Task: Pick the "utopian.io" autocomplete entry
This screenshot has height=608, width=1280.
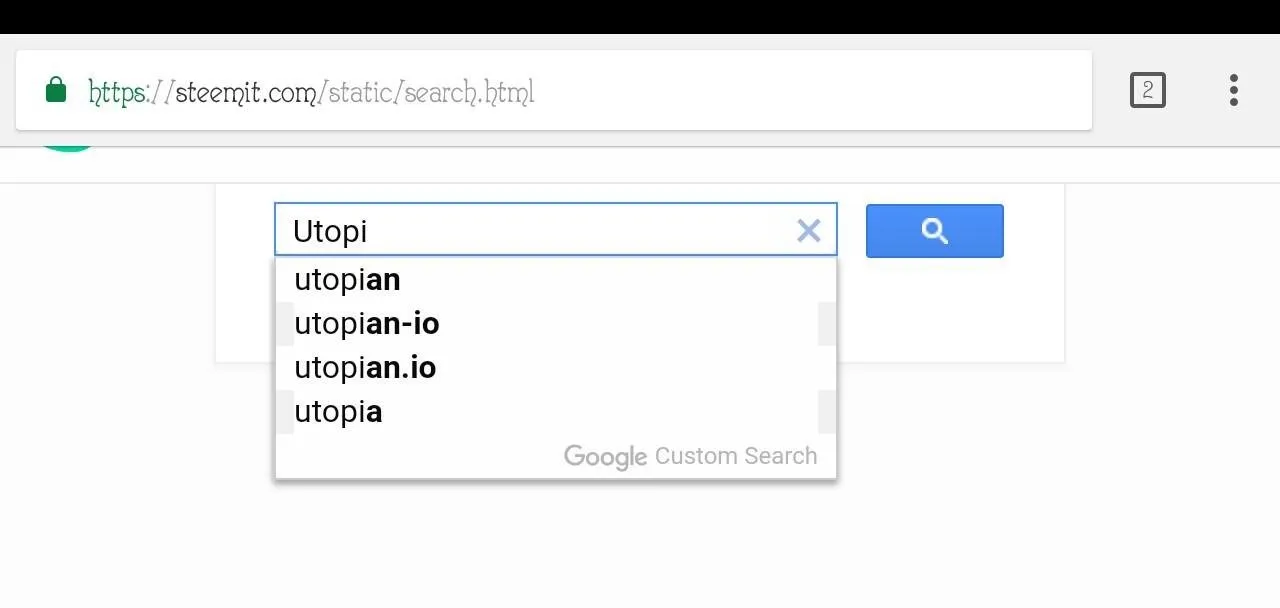Action: point(555,368)
